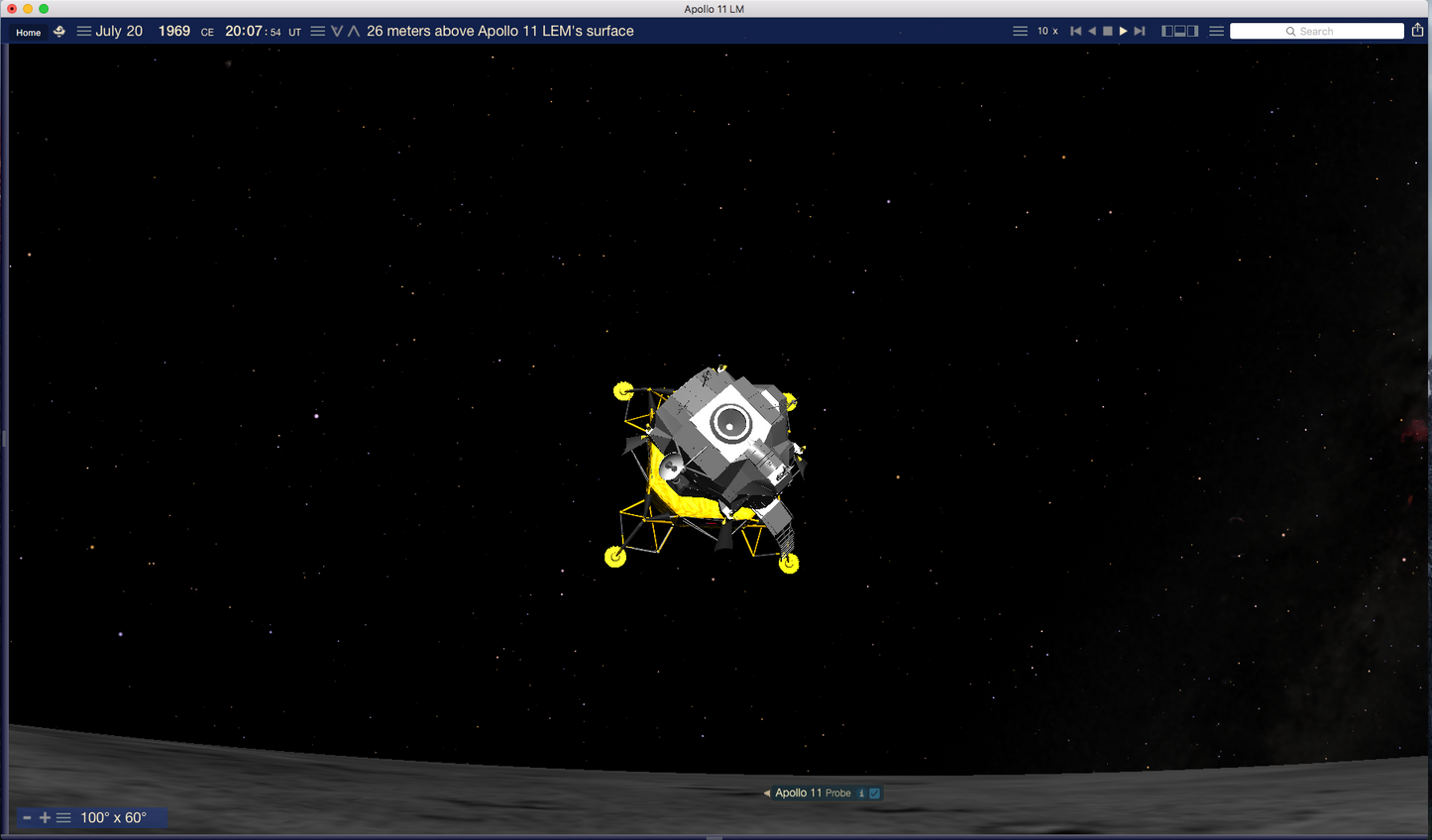Click the 10 x time step value
The width and height of the screenshot is (1432, 840).
[x=1047, y=32]
